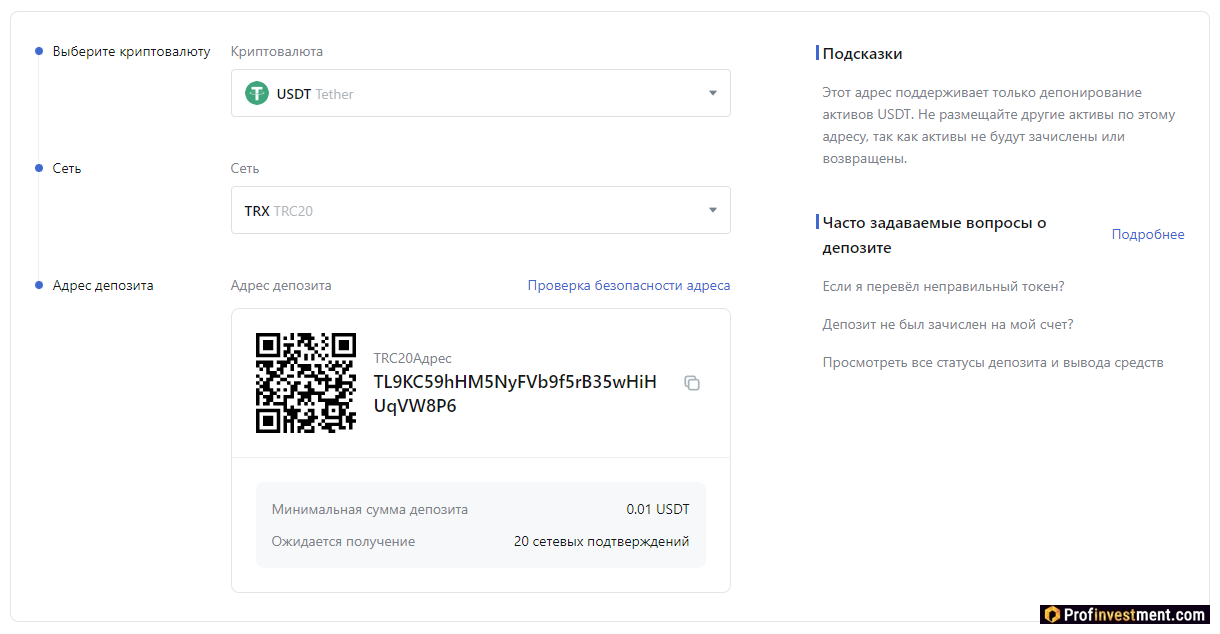Click the 20 сетевых подтверждений value
The height and width of the screenshot is (634, 1220).
(602, 541)
